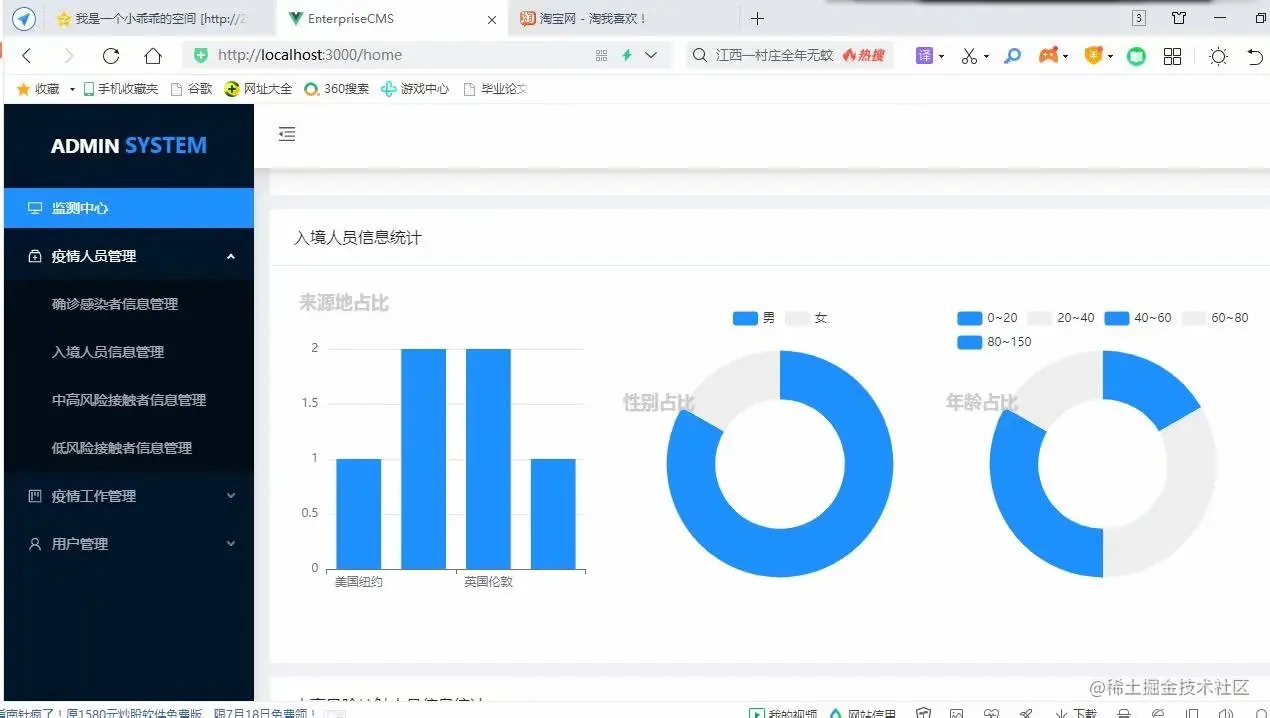The image size is (1270, 718).
Task: Select 监测中心 in the sidebar
Action: 129,208
